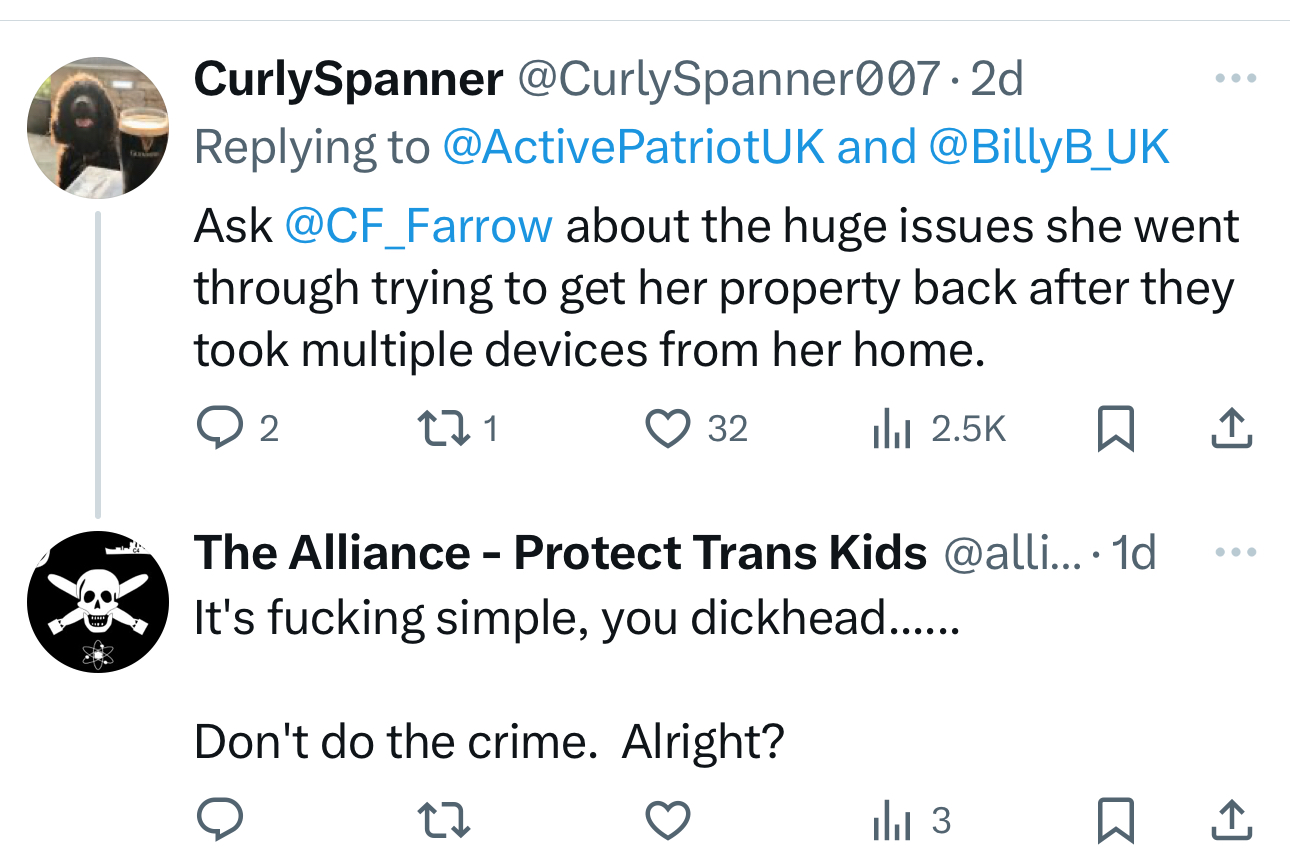Open the @BillyB_UK profile link

(x=1049, y=147)
